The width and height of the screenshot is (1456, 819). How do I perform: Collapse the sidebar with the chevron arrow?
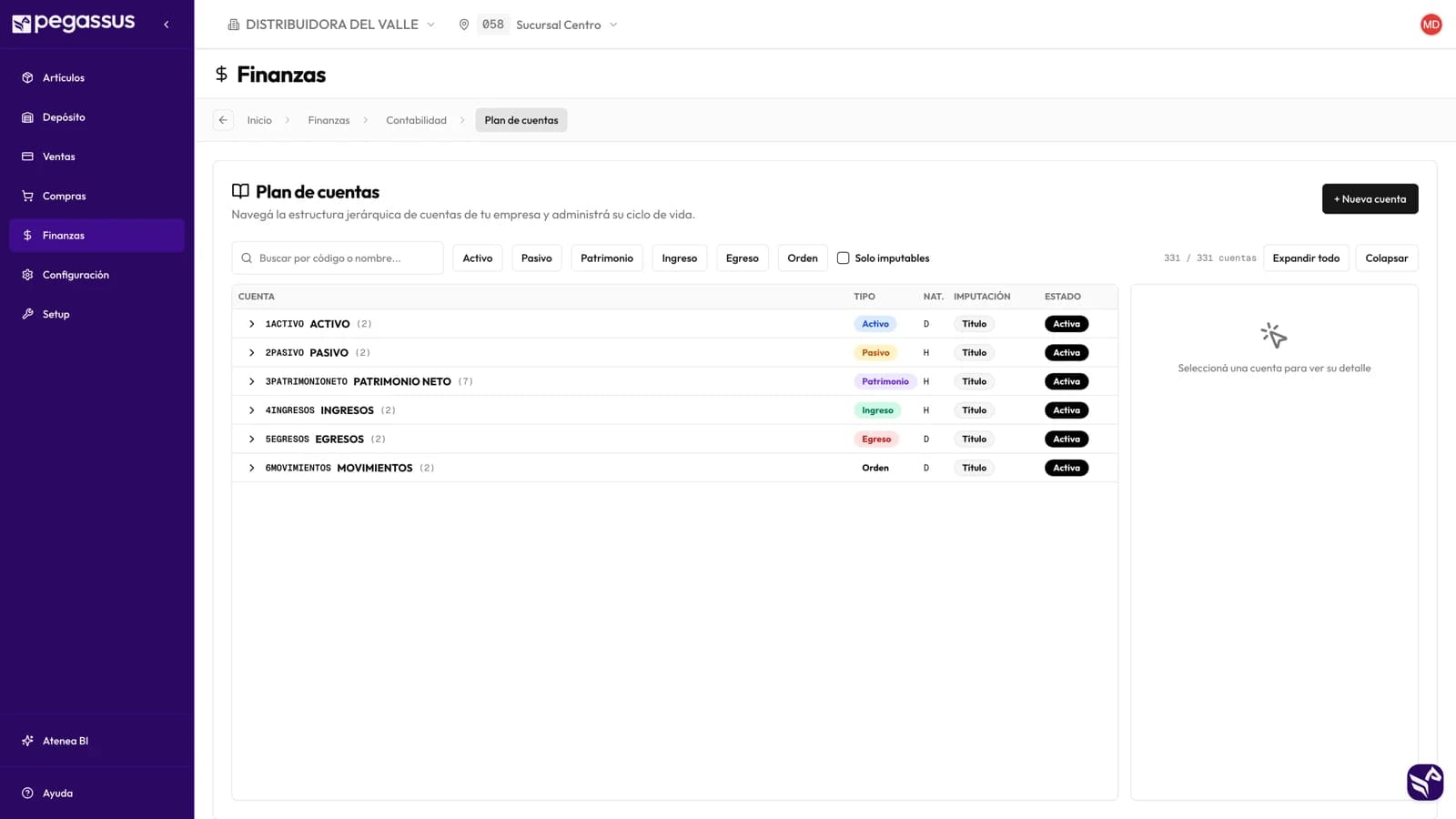(x=166, y=25)
